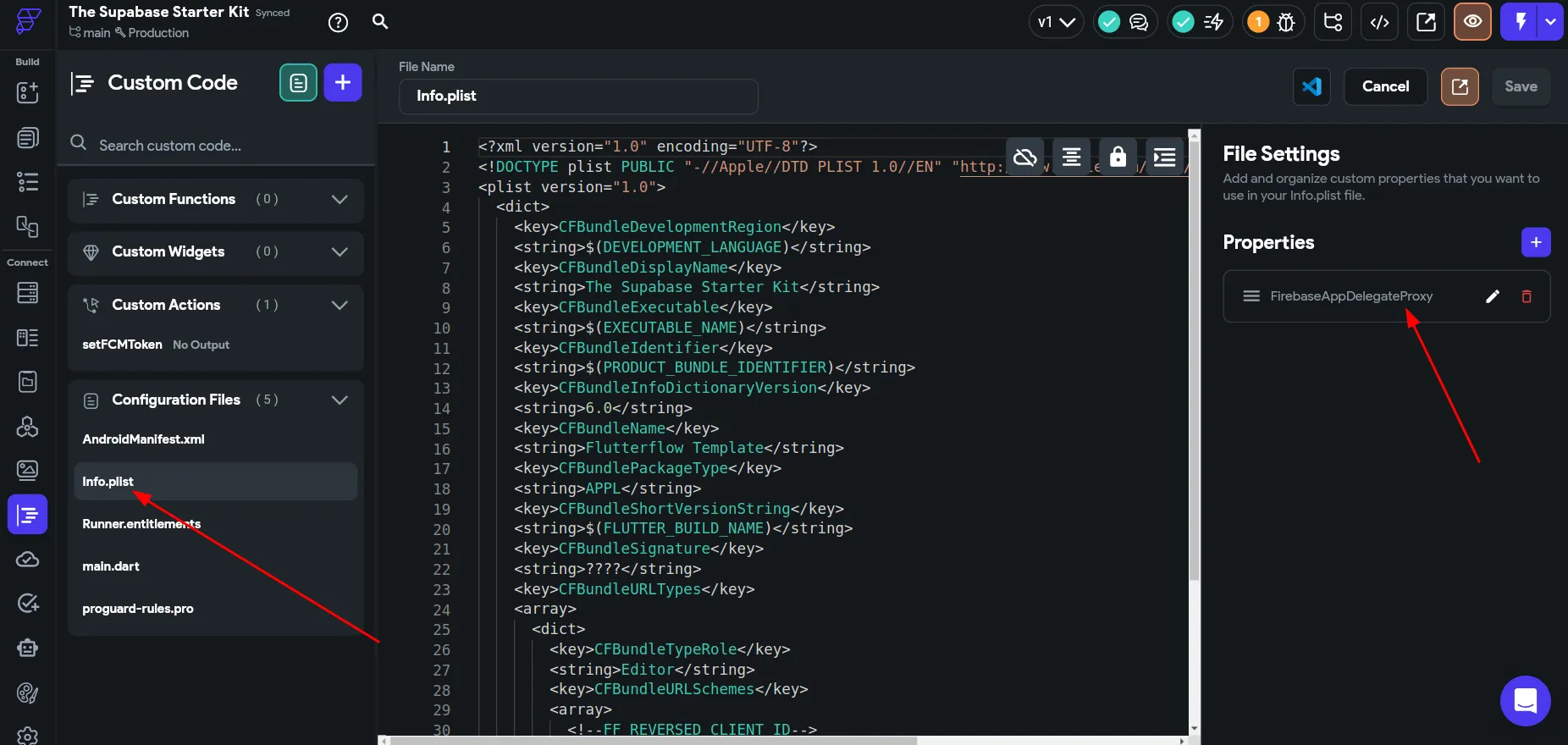The width and height of the screenshot is (1568, 745).
Task: Click the help question mark icon
Action: coord(338,23)
